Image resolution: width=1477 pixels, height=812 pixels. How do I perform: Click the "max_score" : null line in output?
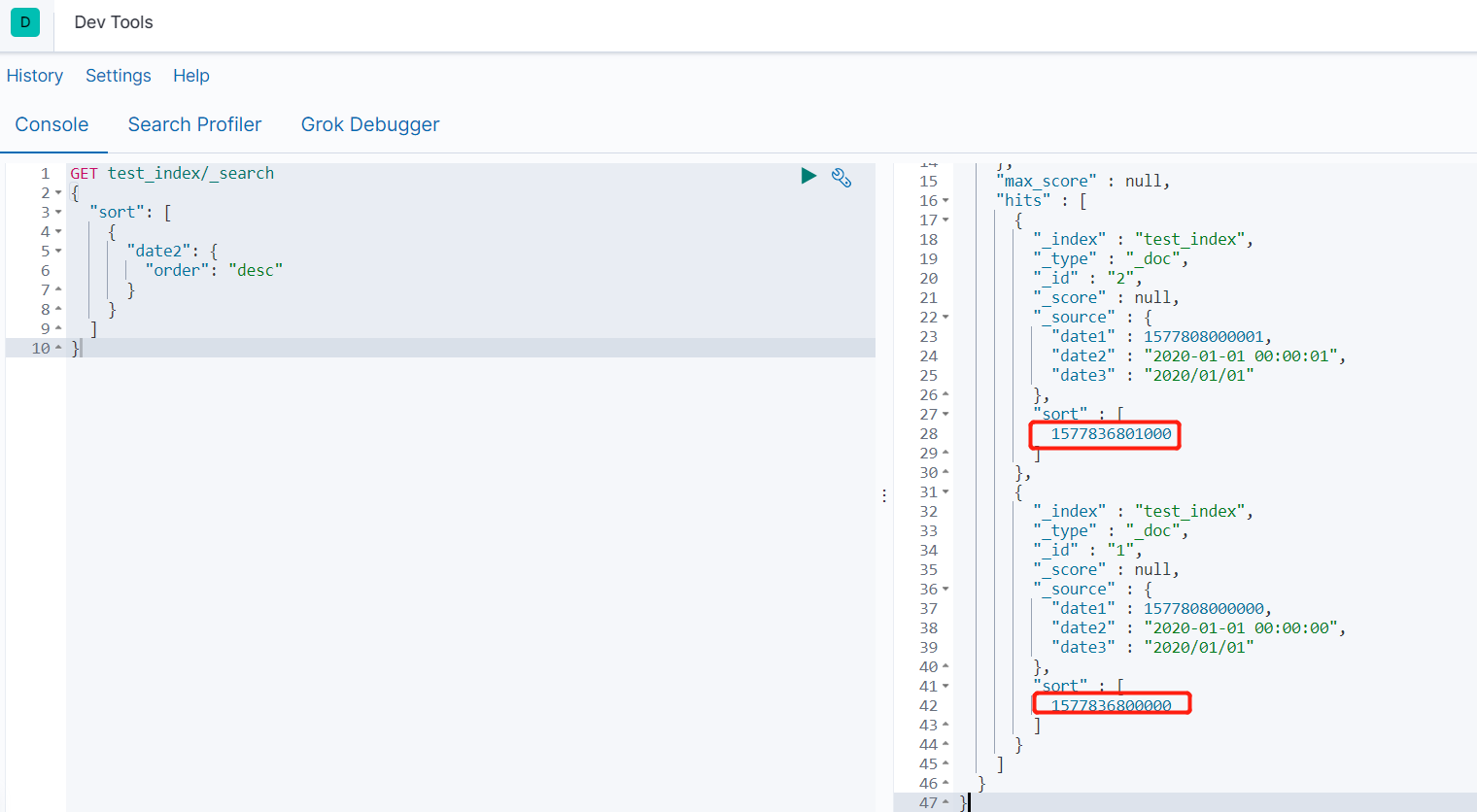[1082, 181]
